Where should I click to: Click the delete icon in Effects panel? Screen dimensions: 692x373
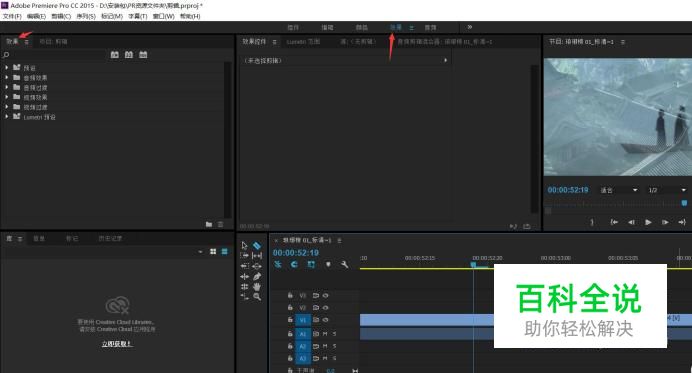(220, 224)
